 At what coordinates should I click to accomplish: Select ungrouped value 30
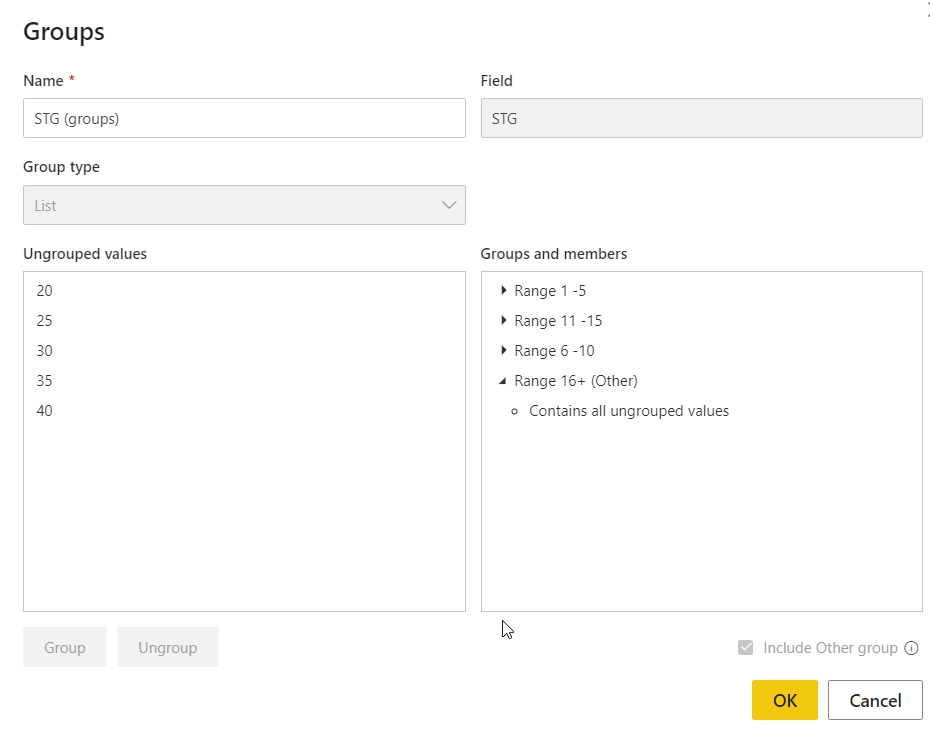pyautogui.click(x=44, y=351)
